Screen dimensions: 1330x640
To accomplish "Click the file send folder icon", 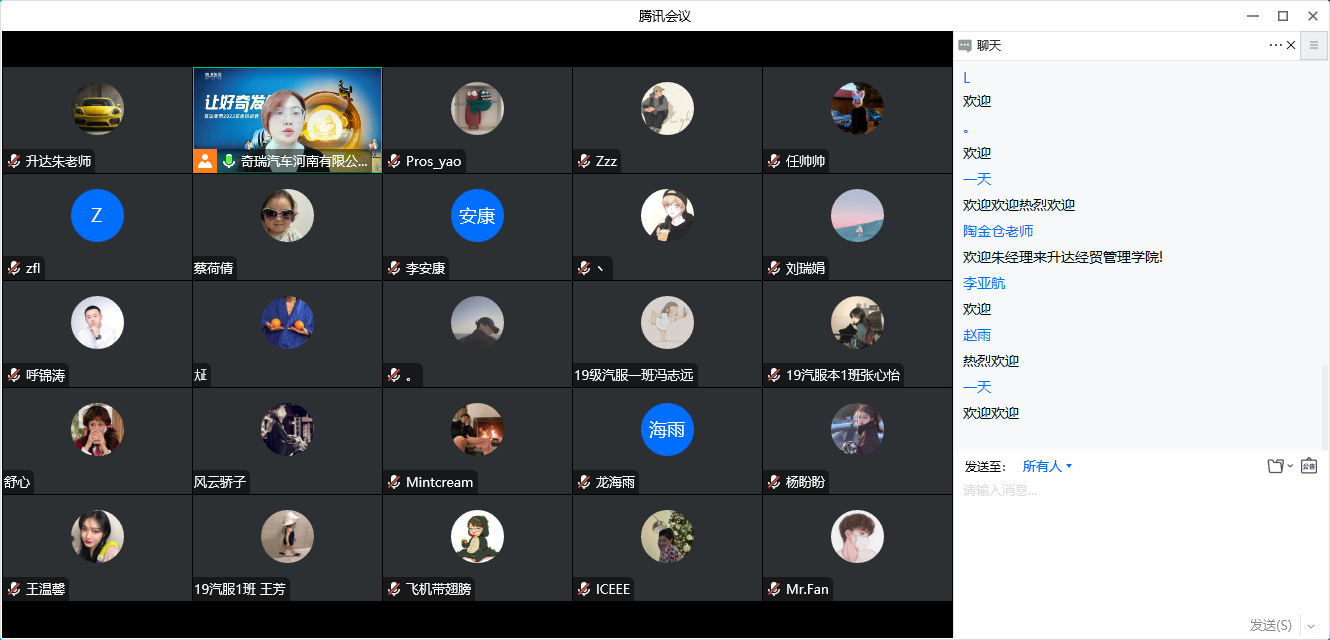I will coord(1275,466).
